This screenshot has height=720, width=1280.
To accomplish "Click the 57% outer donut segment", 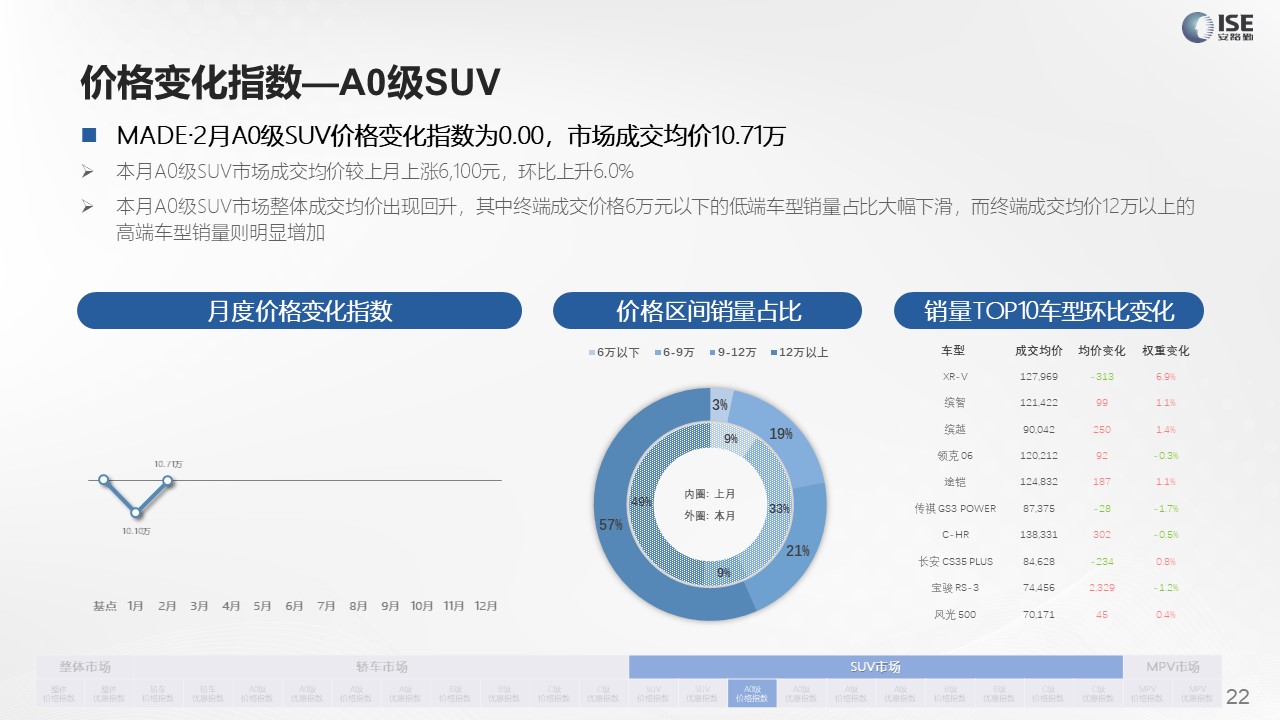I will [612, 524].
